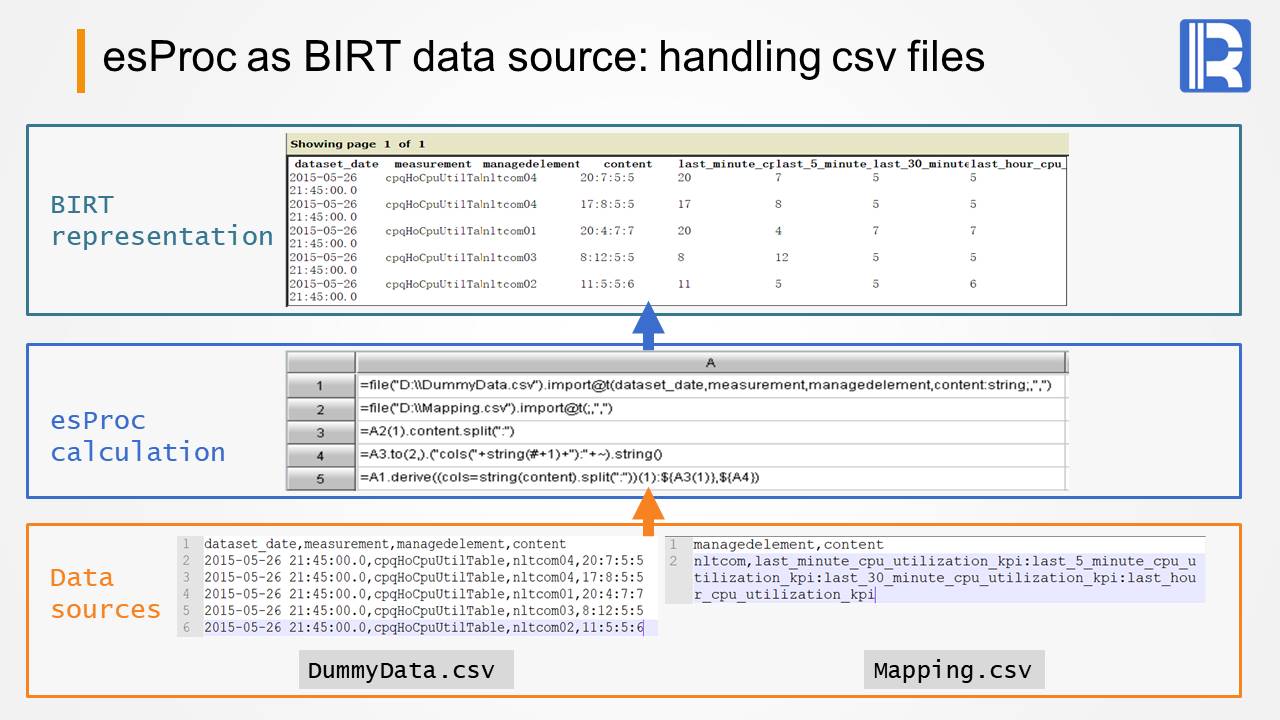Click the esProc logo in top-right corner
The width and height of the screenshot is (1280, 720).
[1214, 56]
